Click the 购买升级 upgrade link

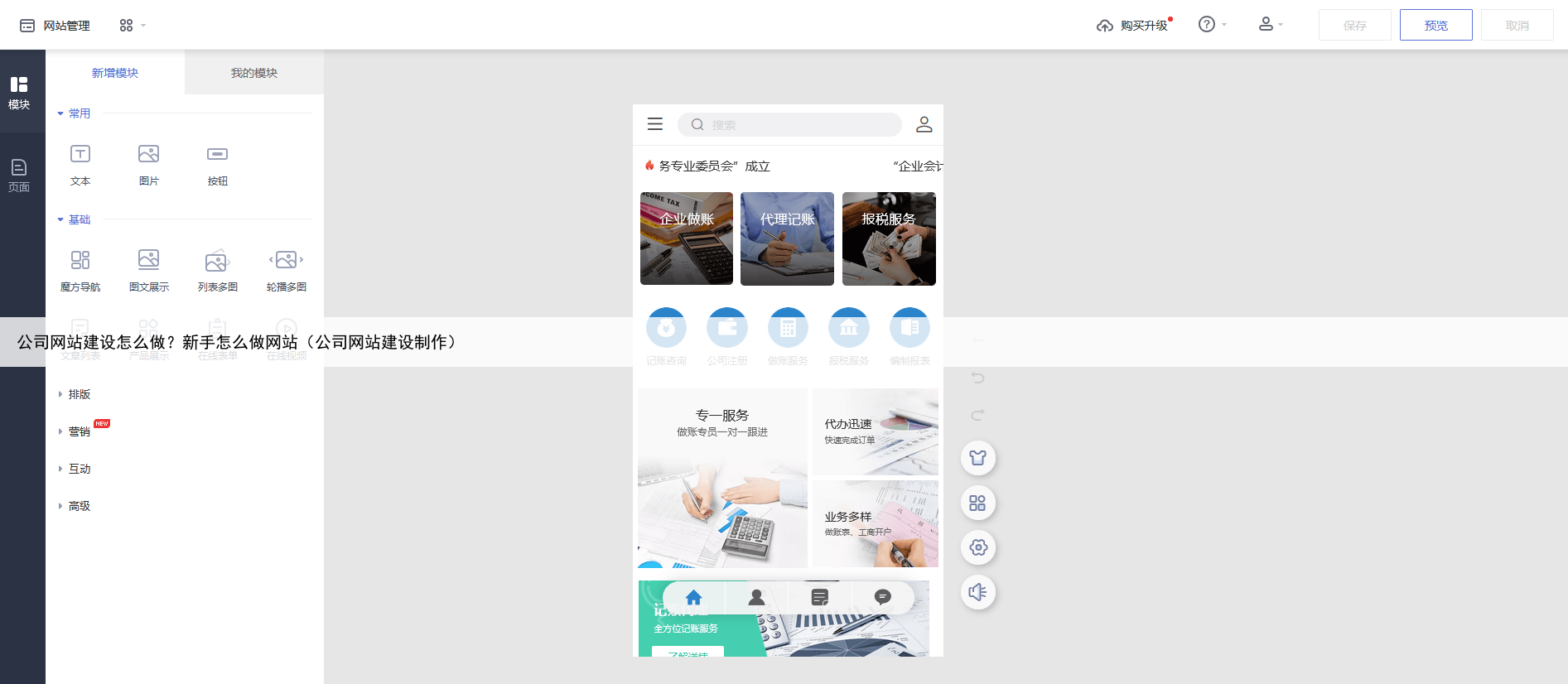click(x=1133, y=26)
